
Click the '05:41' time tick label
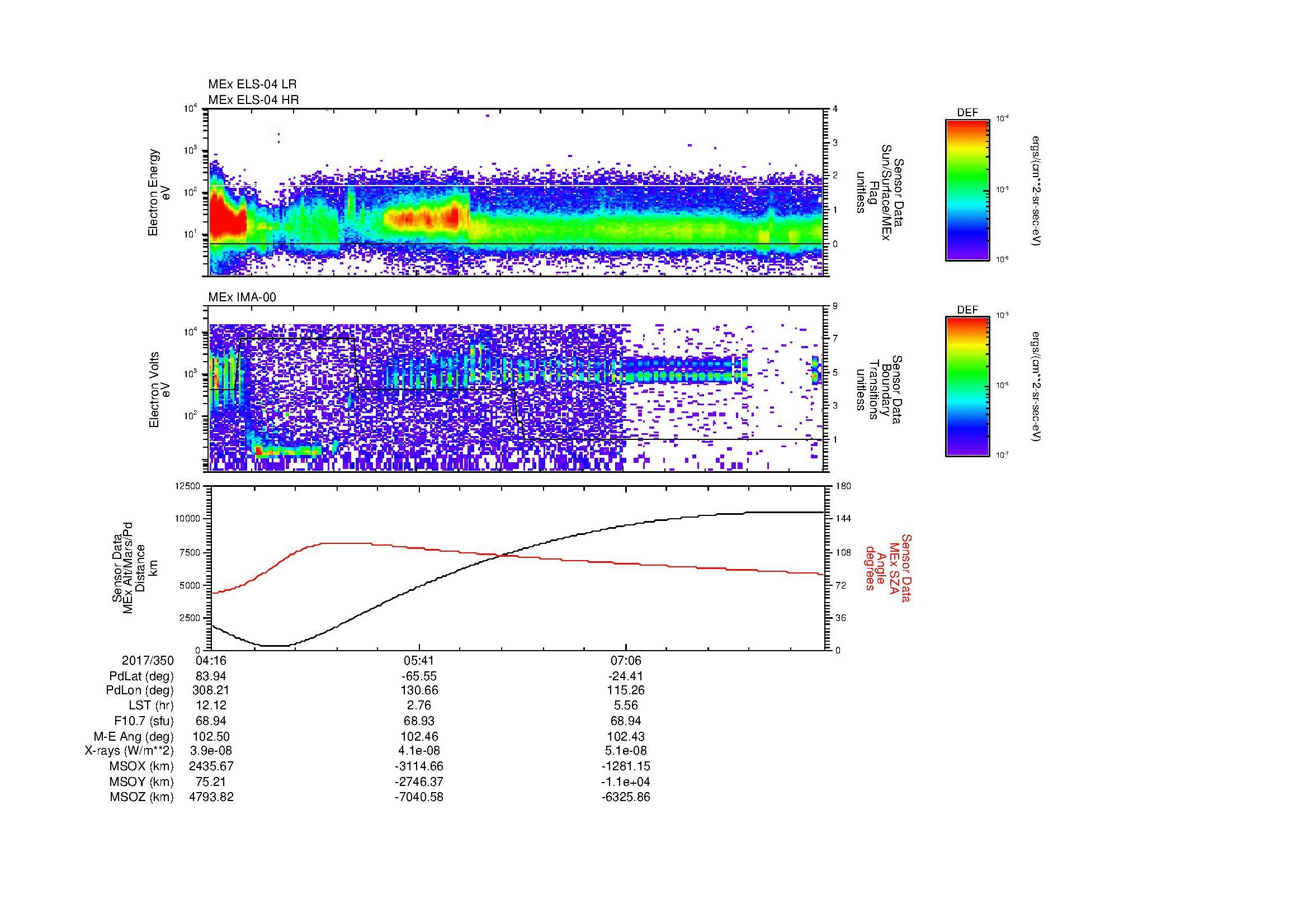(x=419, y=660)
